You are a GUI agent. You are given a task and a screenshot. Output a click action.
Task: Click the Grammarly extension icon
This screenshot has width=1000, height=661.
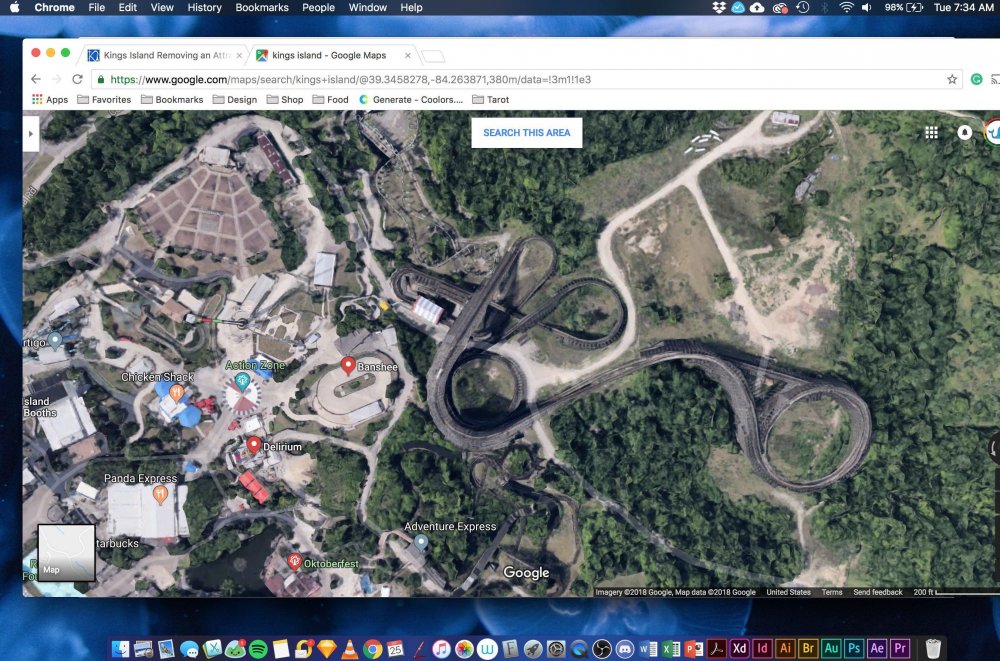(976, 79)
